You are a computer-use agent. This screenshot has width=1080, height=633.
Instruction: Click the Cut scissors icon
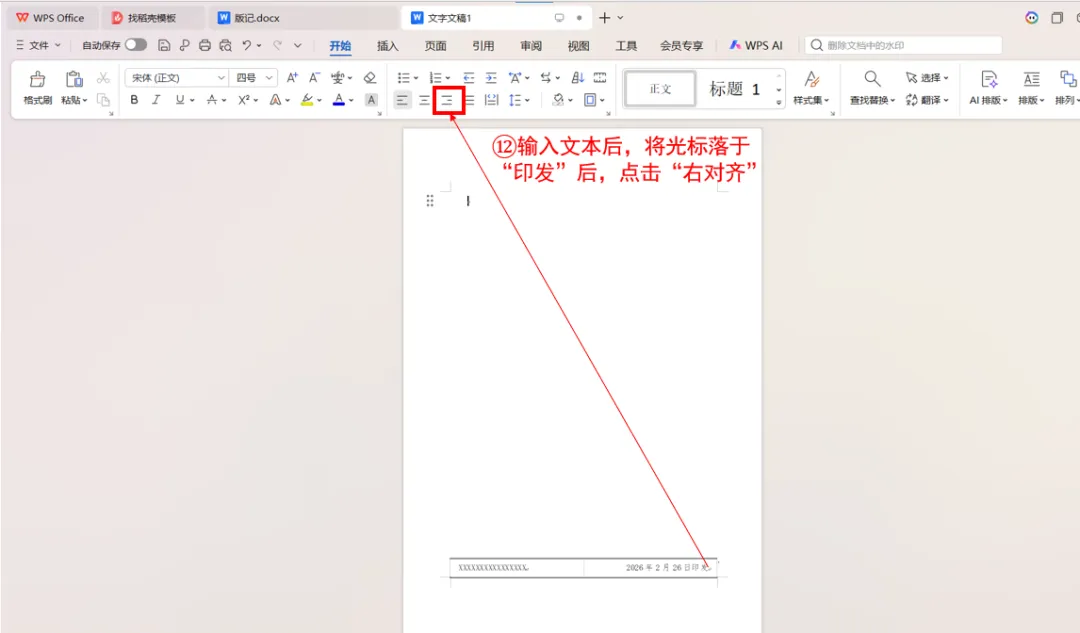click(103, 78)
